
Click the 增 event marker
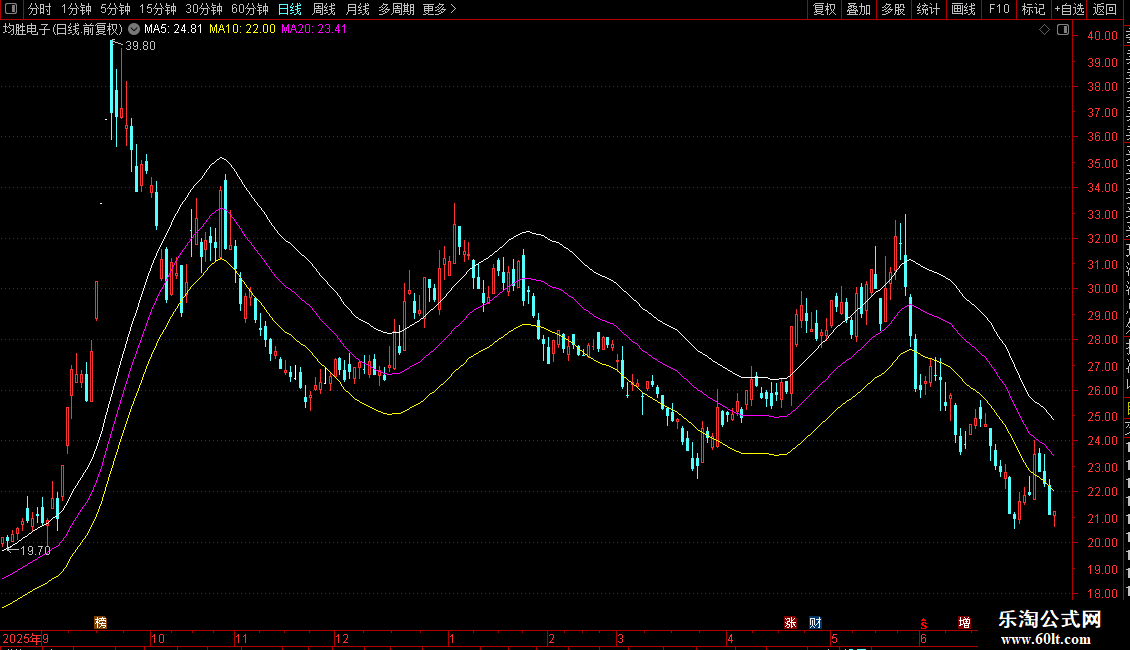(964, 623)
